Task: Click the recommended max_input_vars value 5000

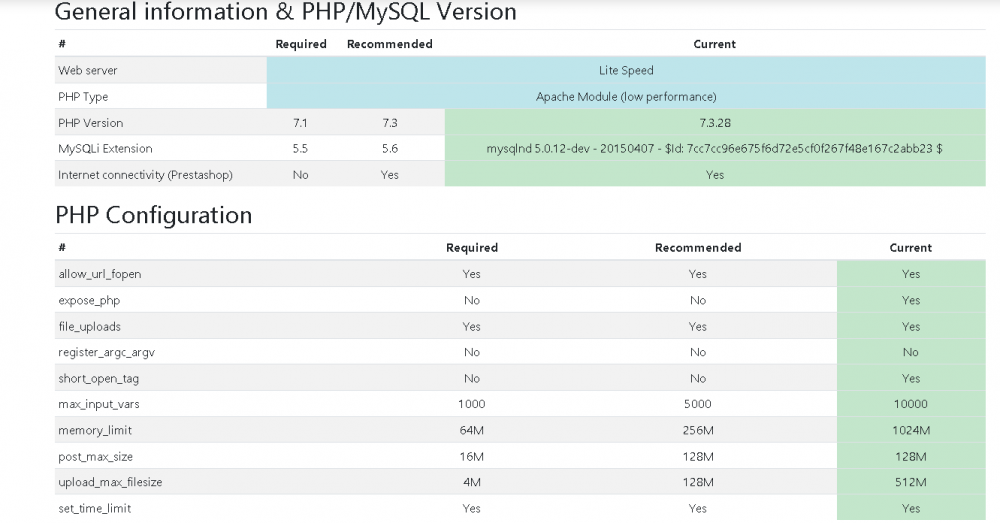Action: coord(698,404)
